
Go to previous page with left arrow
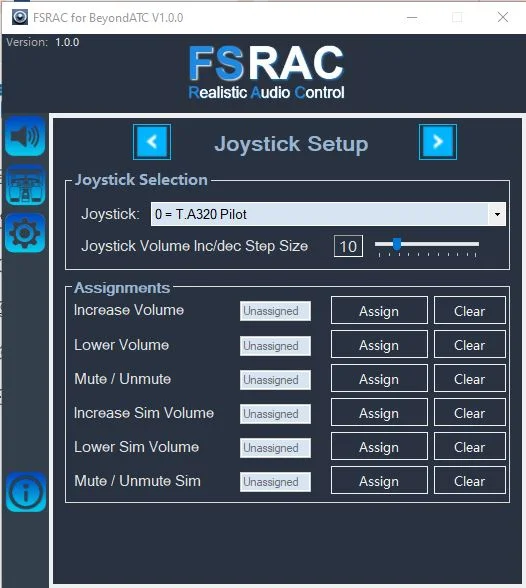tap(152, 142)
